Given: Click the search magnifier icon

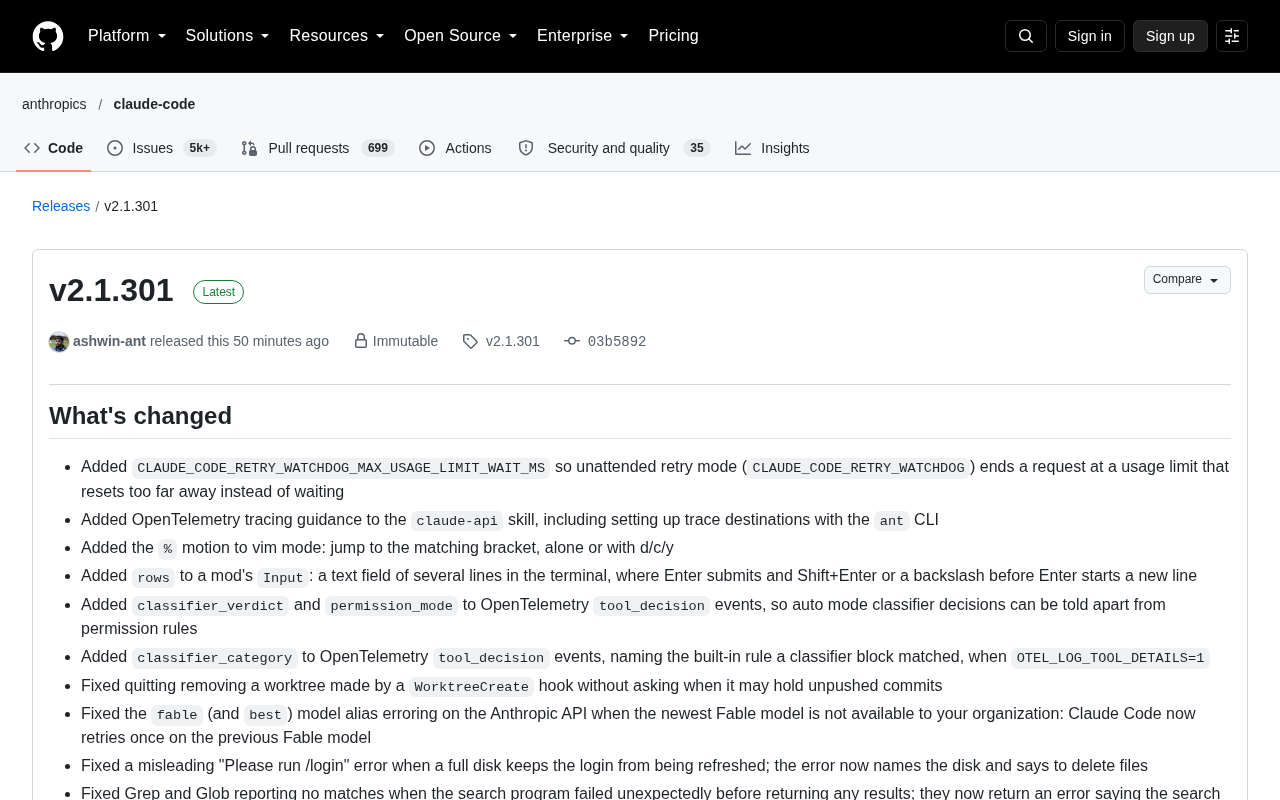Looking at the screenshot, I should tap(1026, 36).
